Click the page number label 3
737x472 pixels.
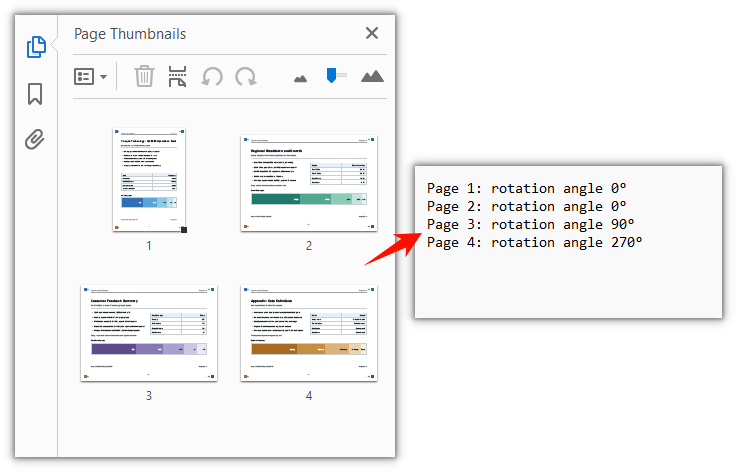pyautogui.click(x=149, y=396)
